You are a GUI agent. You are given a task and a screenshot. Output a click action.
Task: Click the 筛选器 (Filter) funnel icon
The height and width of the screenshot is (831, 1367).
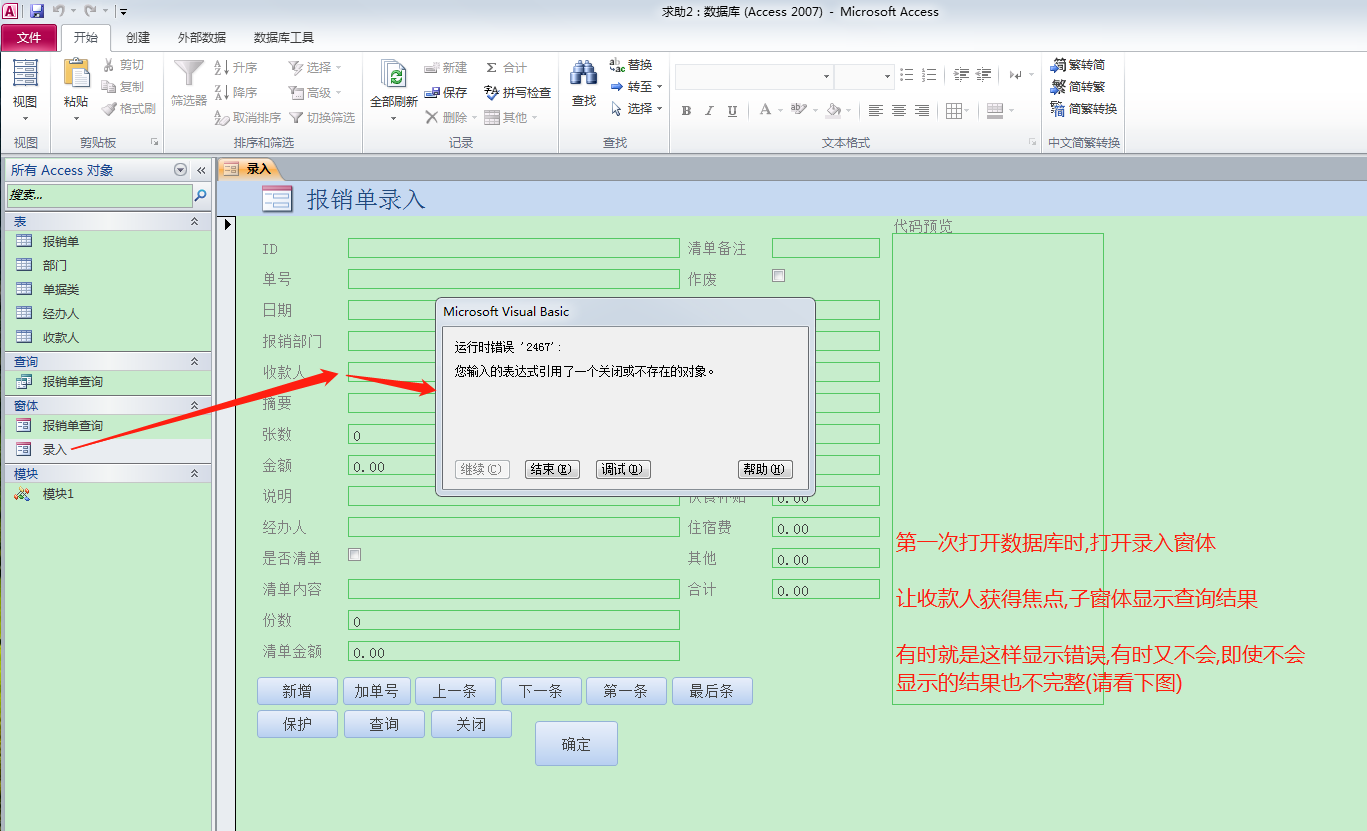(189, 75)
